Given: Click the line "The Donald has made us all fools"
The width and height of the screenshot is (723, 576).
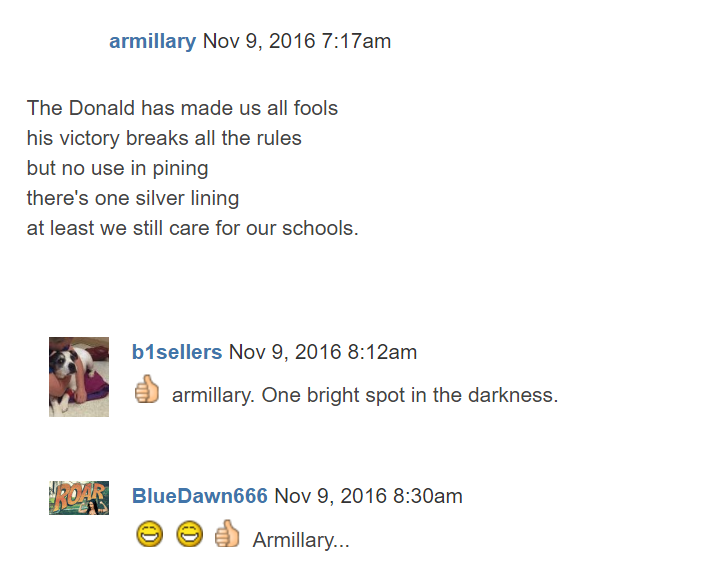Looking at the screenshot, I should point(183,108).
